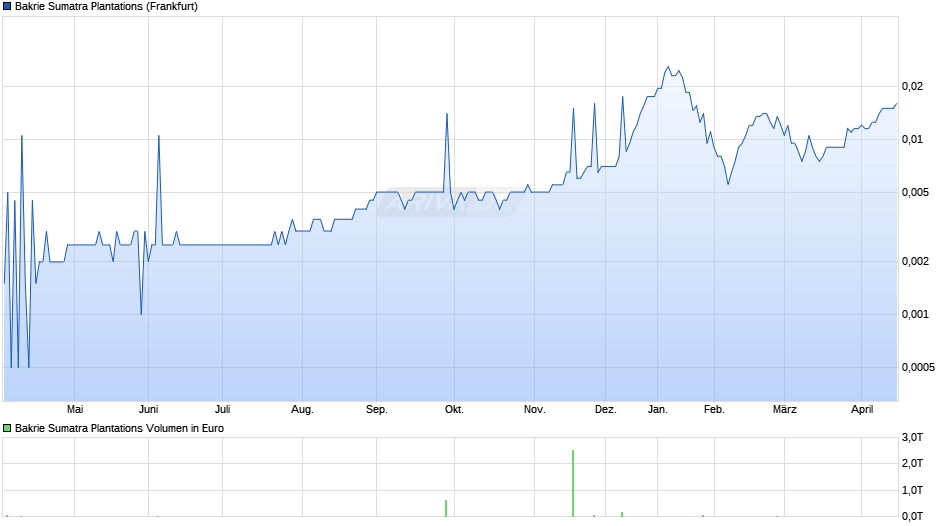Click the green volume legend square
This screenshot has width=940, height=526.
7,428
